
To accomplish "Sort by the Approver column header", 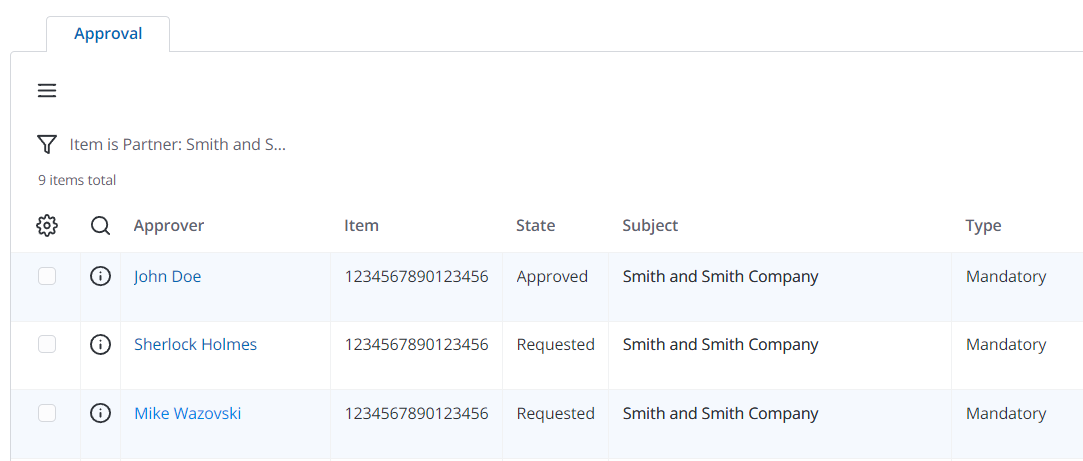I will click(x=169, y=226).
